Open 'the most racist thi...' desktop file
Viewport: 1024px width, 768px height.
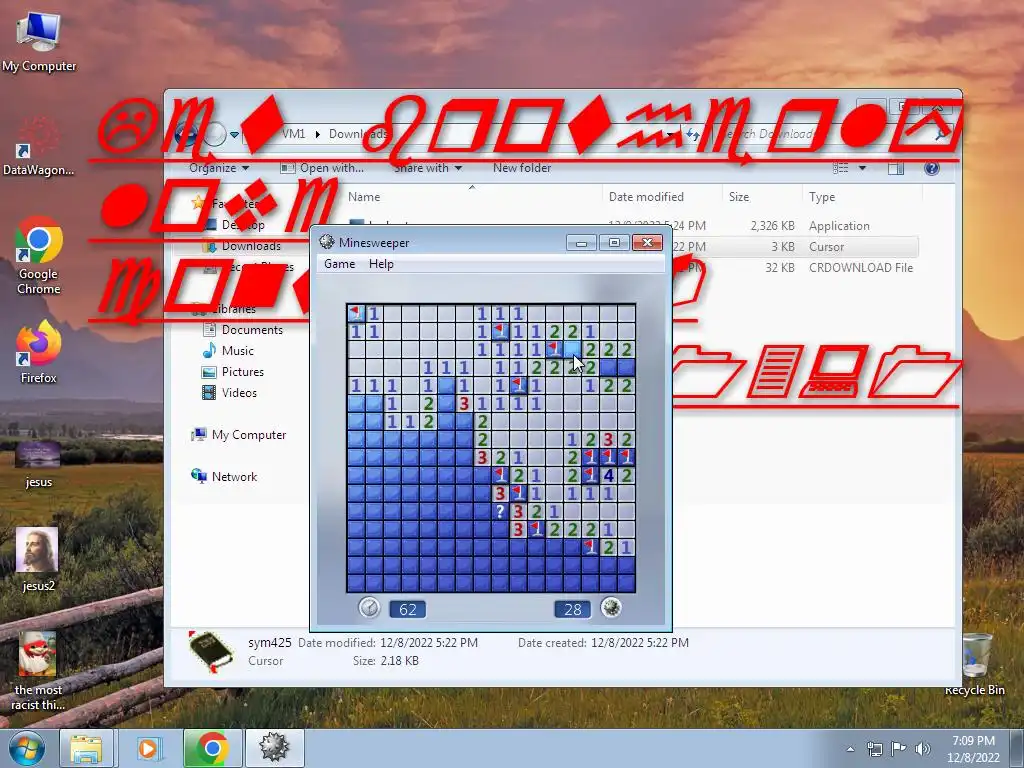point(38,671)
